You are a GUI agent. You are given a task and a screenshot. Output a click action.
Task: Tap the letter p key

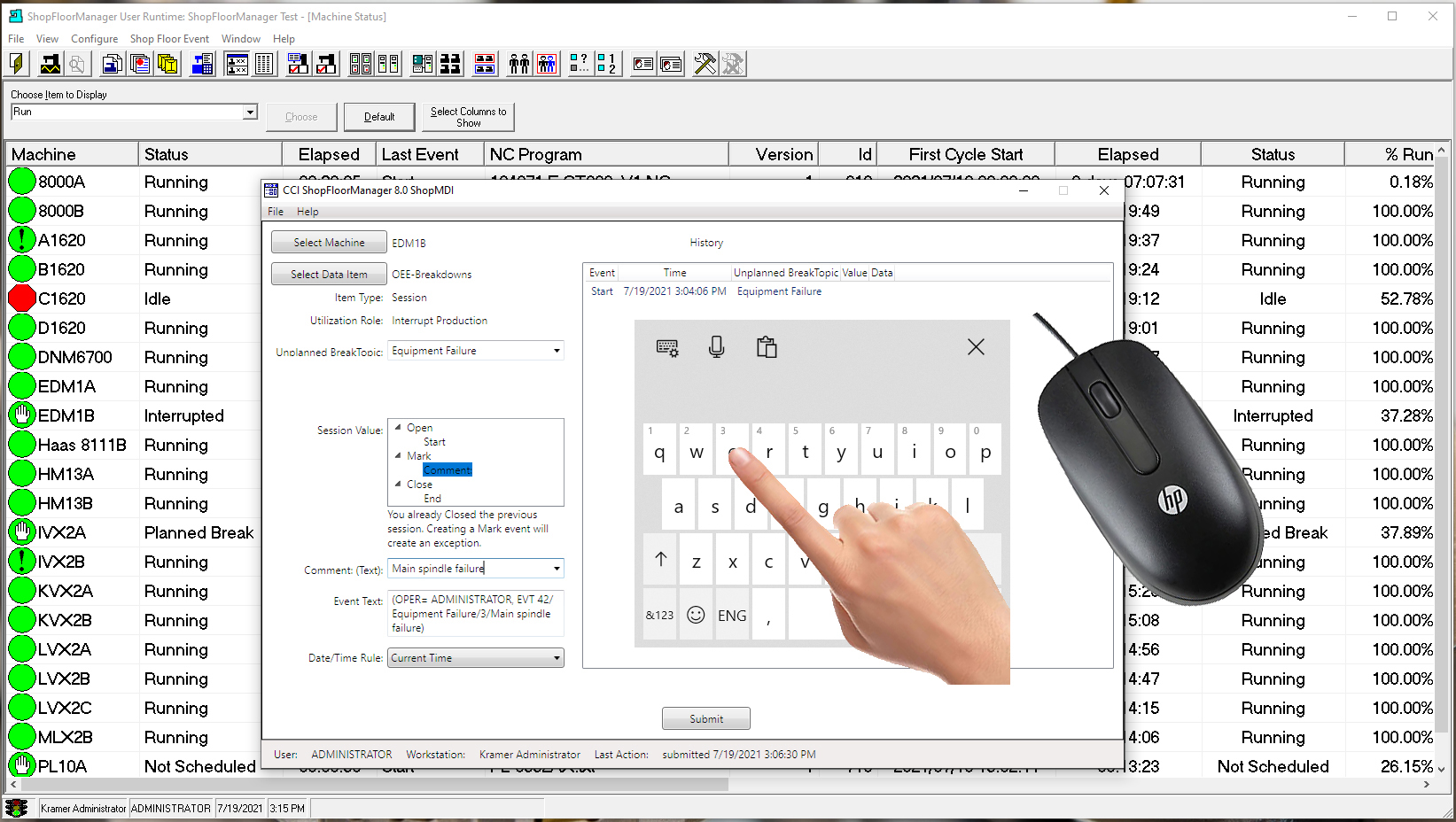985,450
